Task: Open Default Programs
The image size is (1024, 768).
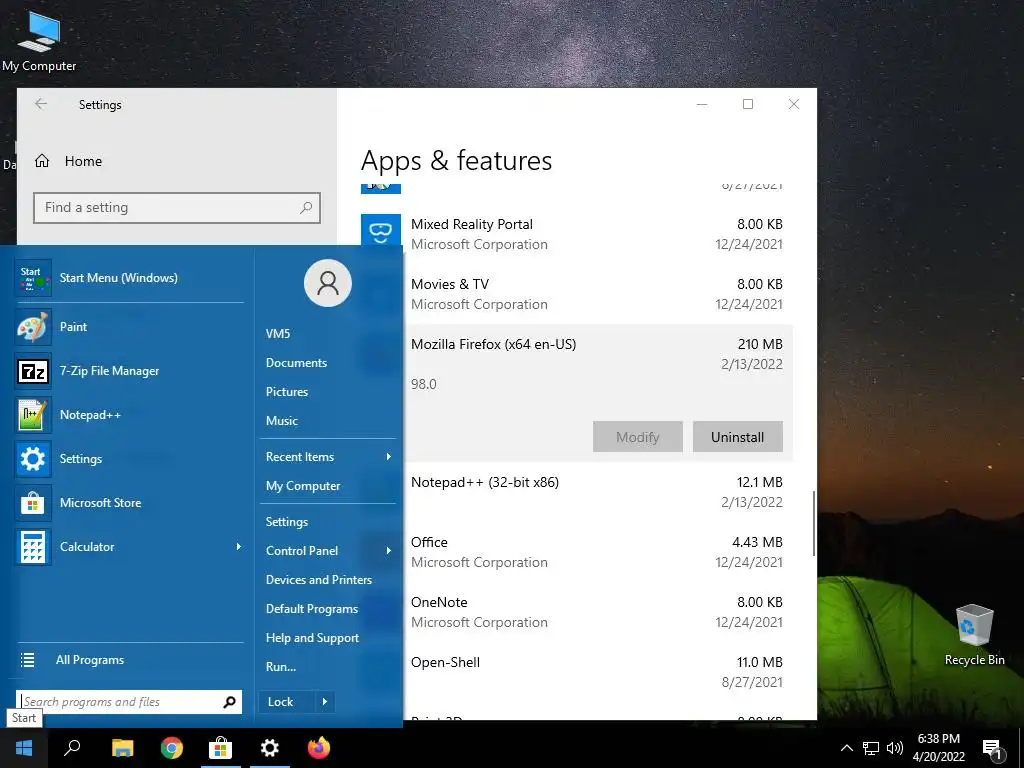Action: point(312,609)
